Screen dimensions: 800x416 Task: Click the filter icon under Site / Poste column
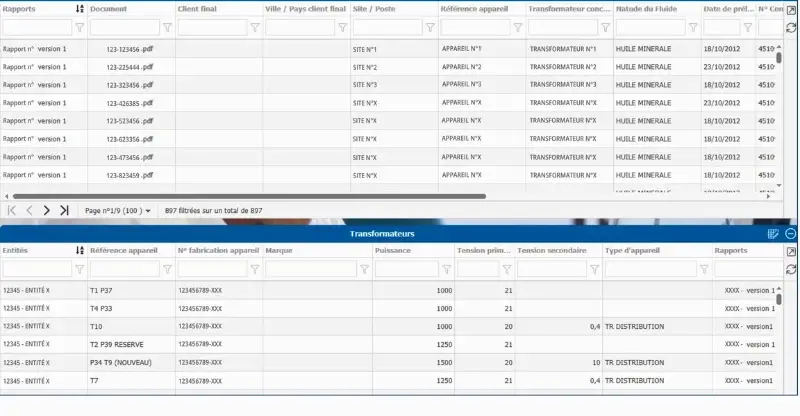pyautogui.click(x=431, y=28)
